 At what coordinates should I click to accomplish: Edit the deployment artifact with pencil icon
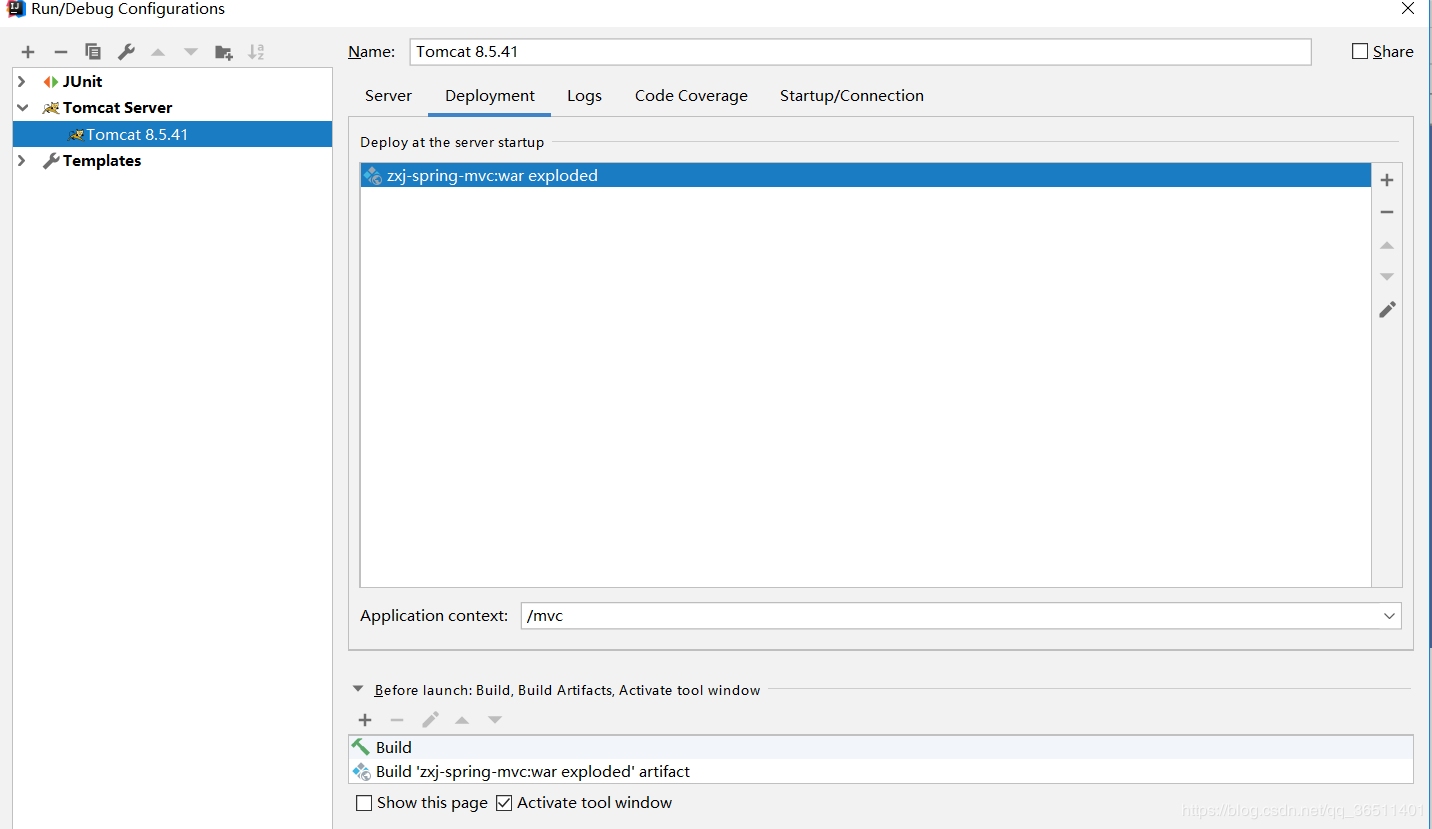[x=1386, y=310]
